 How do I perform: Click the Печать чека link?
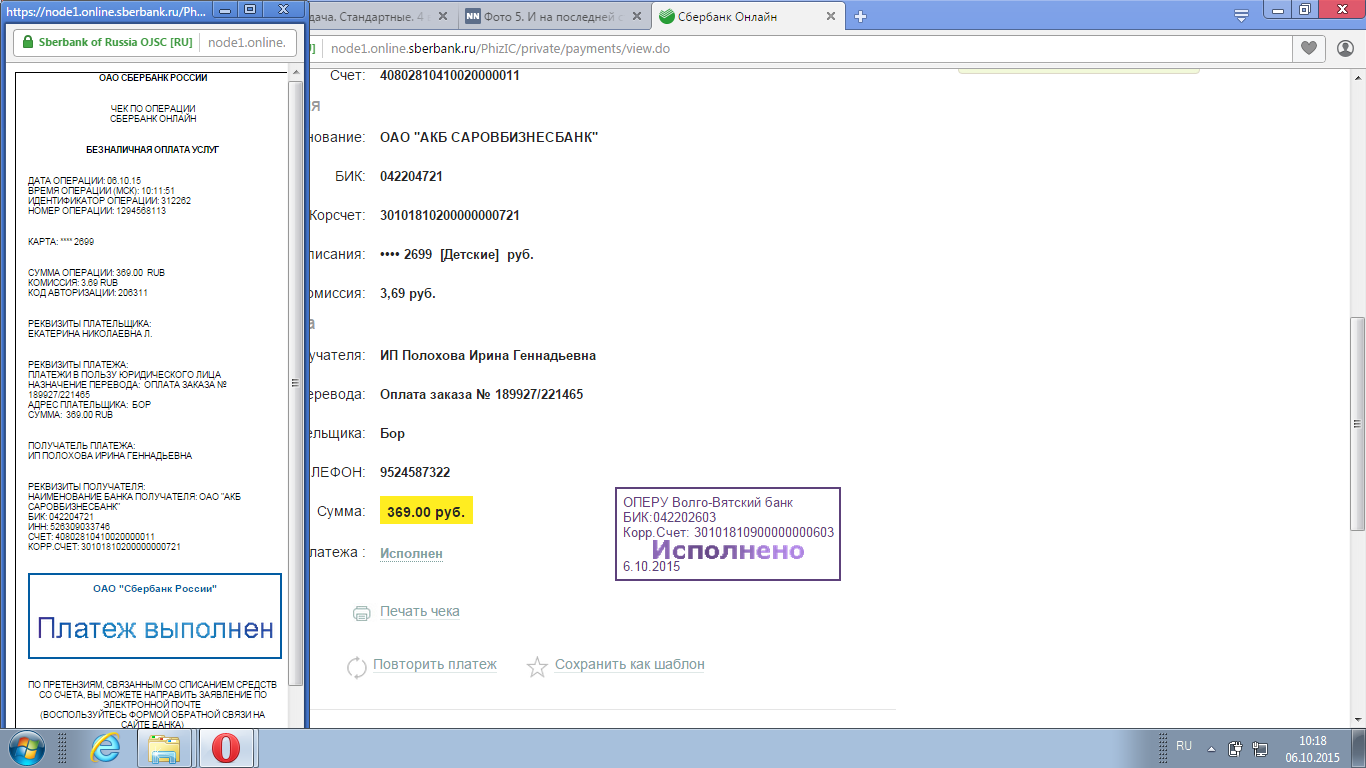(420, 612)
